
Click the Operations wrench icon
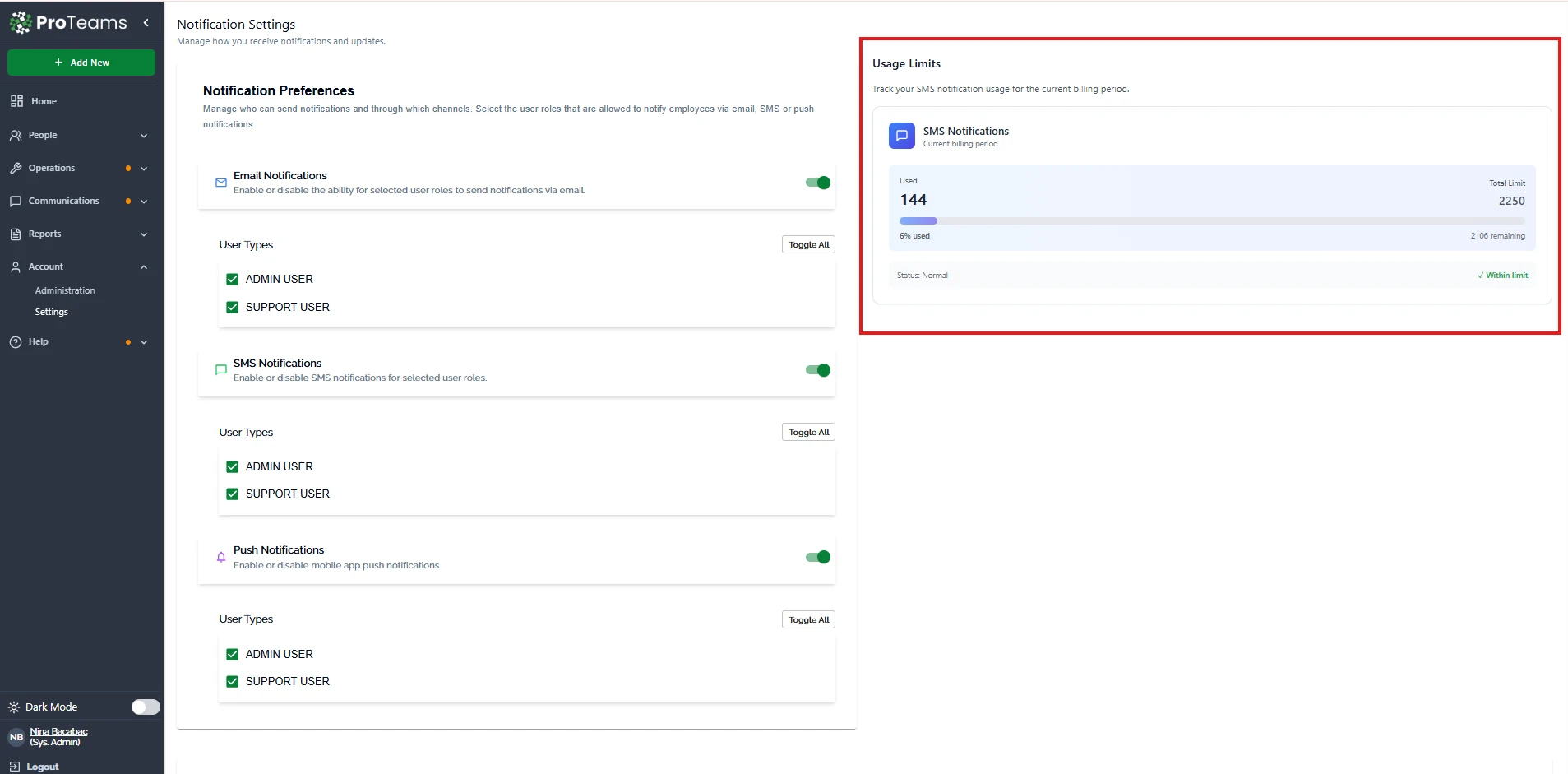point(16,168)
